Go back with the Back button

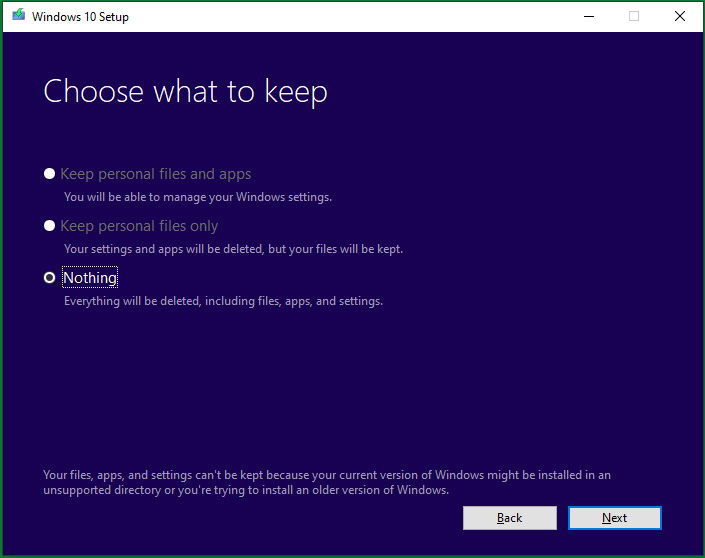[x=509, y=518]
